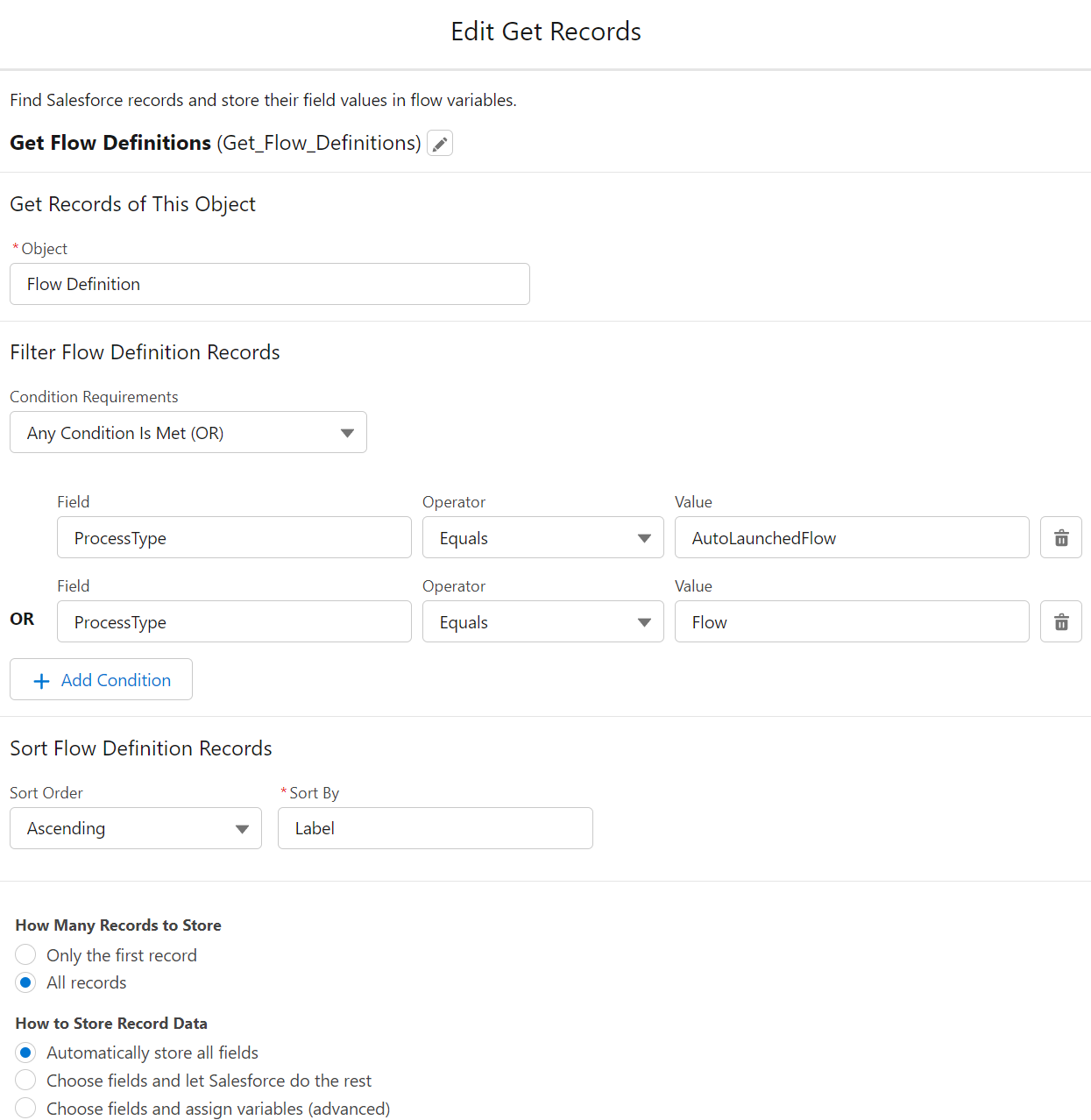The image size is (1091, 1120).
Task: Click the Value field containing AutoLaunchedFlow
Action: (x=851, y=537)
